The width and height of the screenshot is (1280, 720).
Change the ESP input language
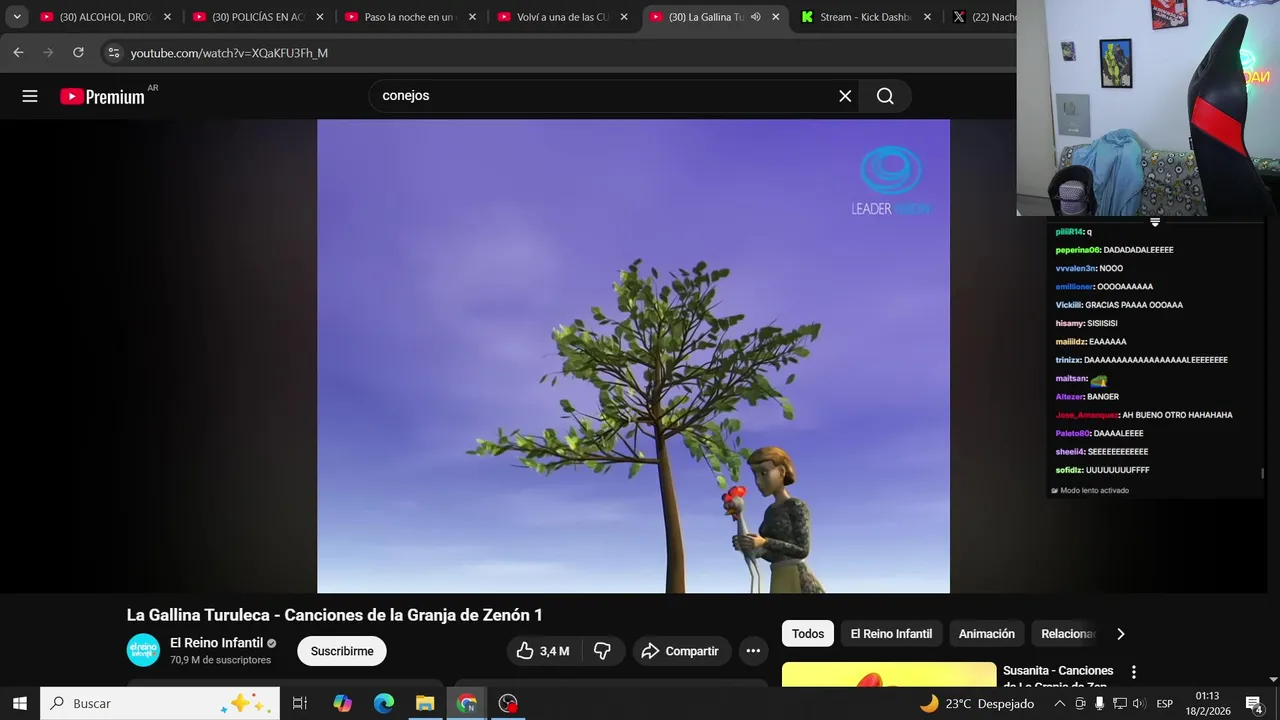1164,704
